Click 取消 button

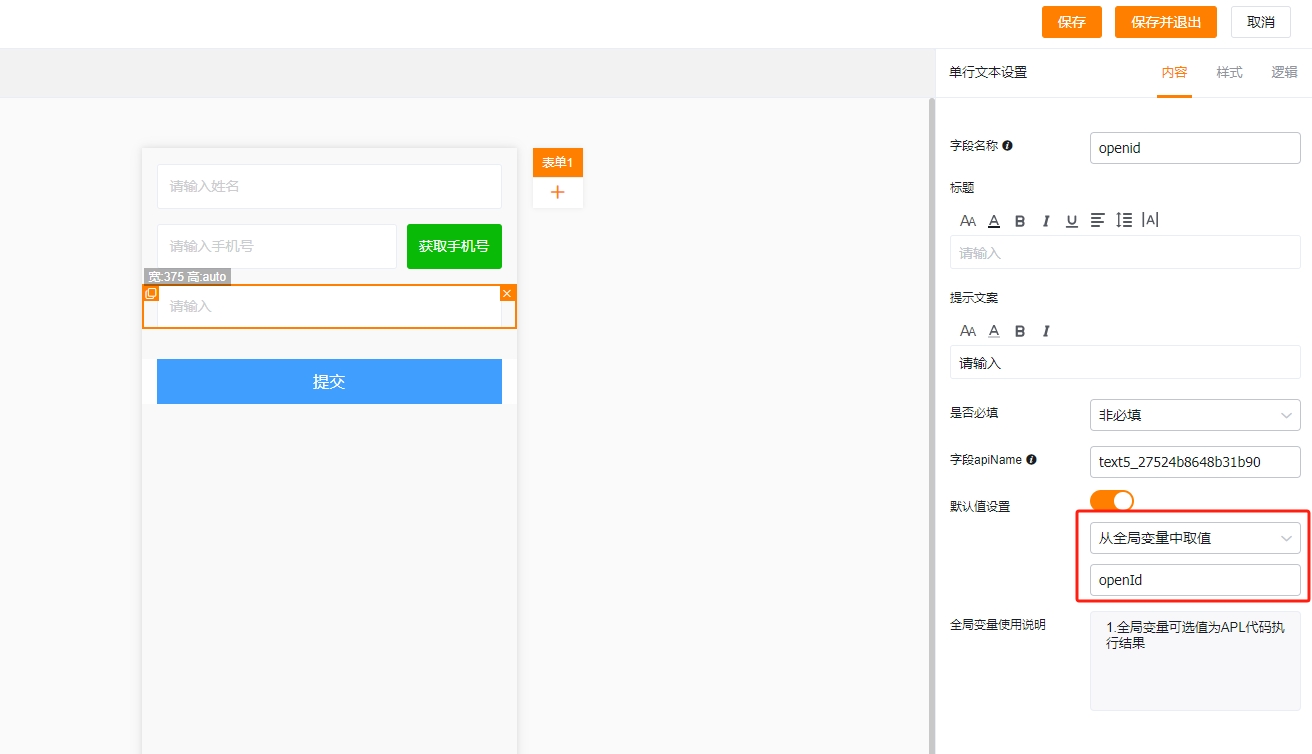click(x=1261, y=22)
